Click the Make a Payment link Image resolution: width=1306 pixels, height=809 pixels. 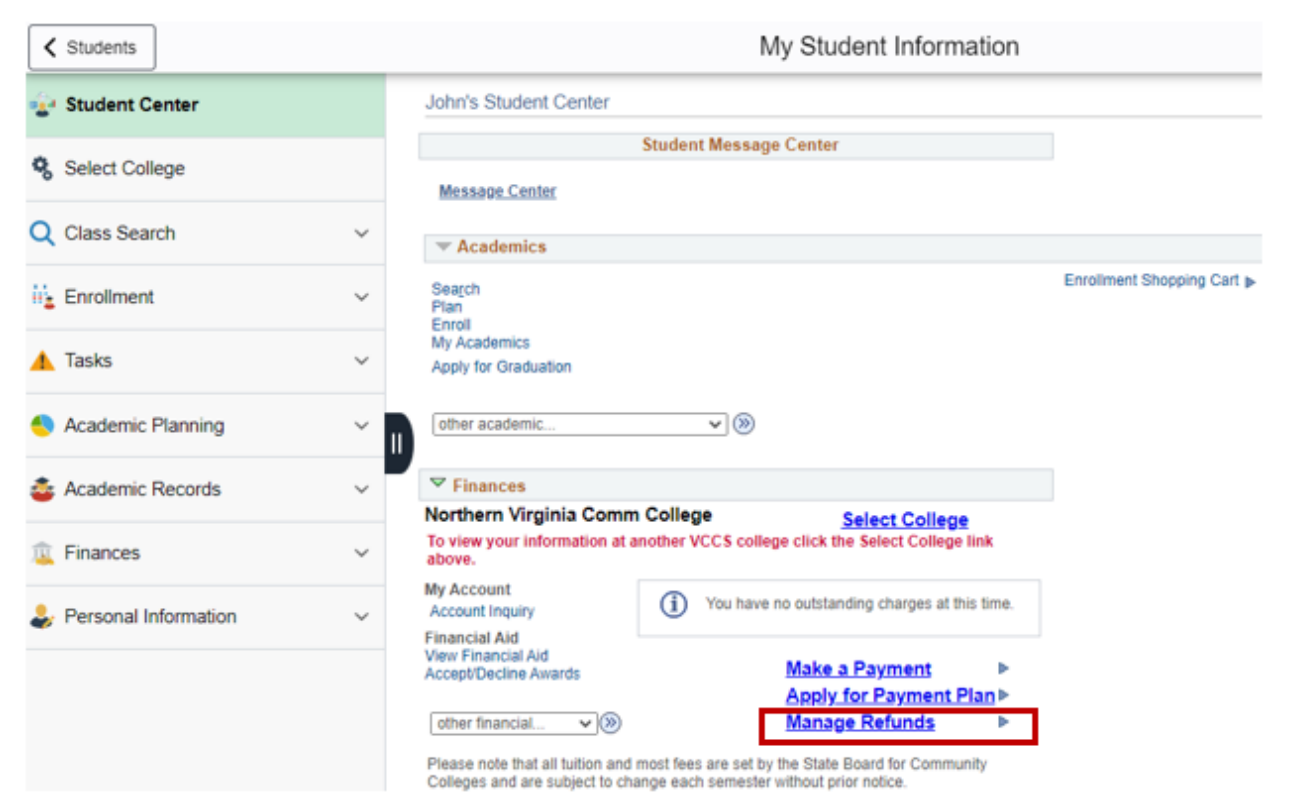coord(857,668)
